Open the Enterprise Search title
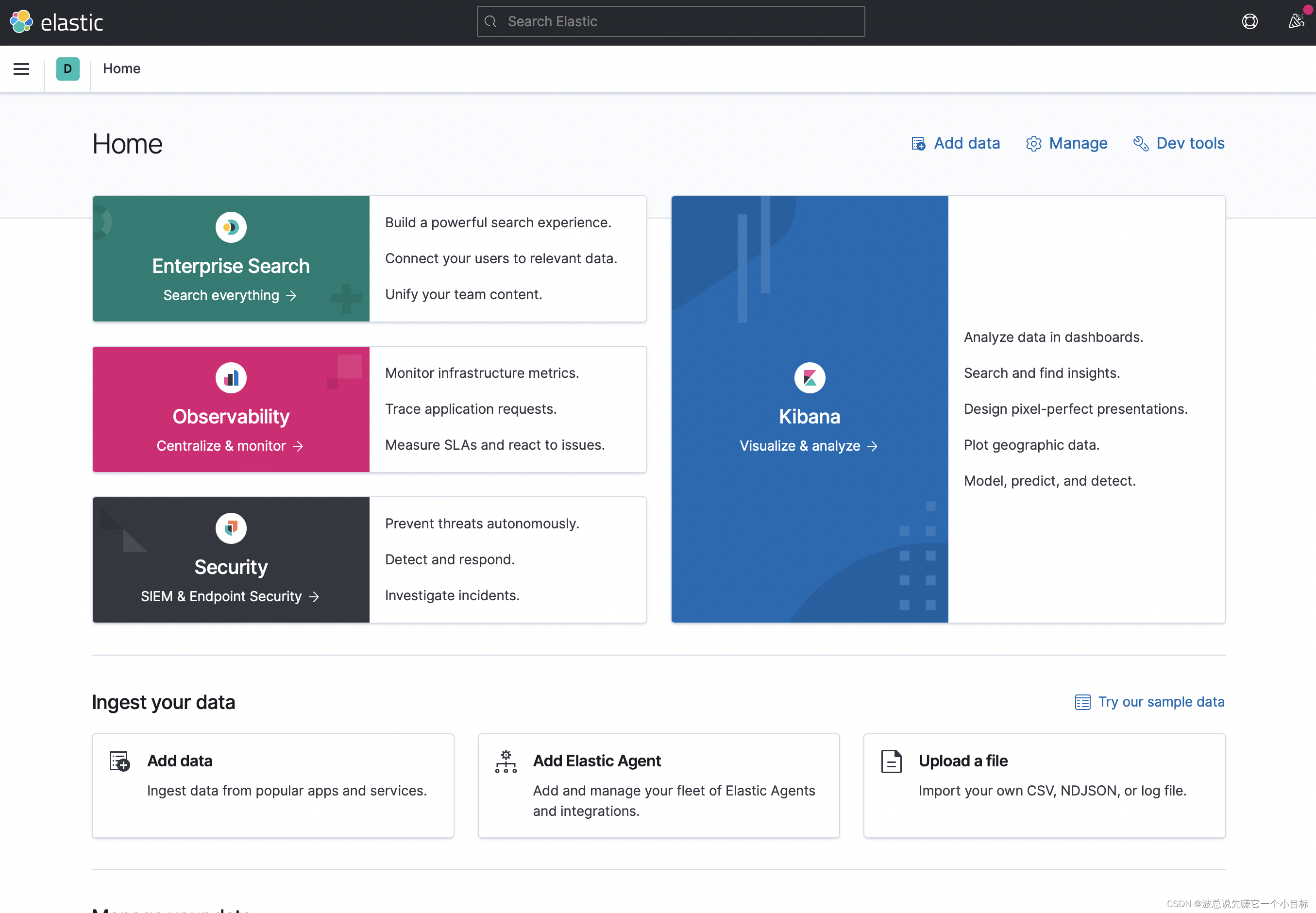Image resolution: width=1316 pixels, height=913 pixels. click(231, 266)
